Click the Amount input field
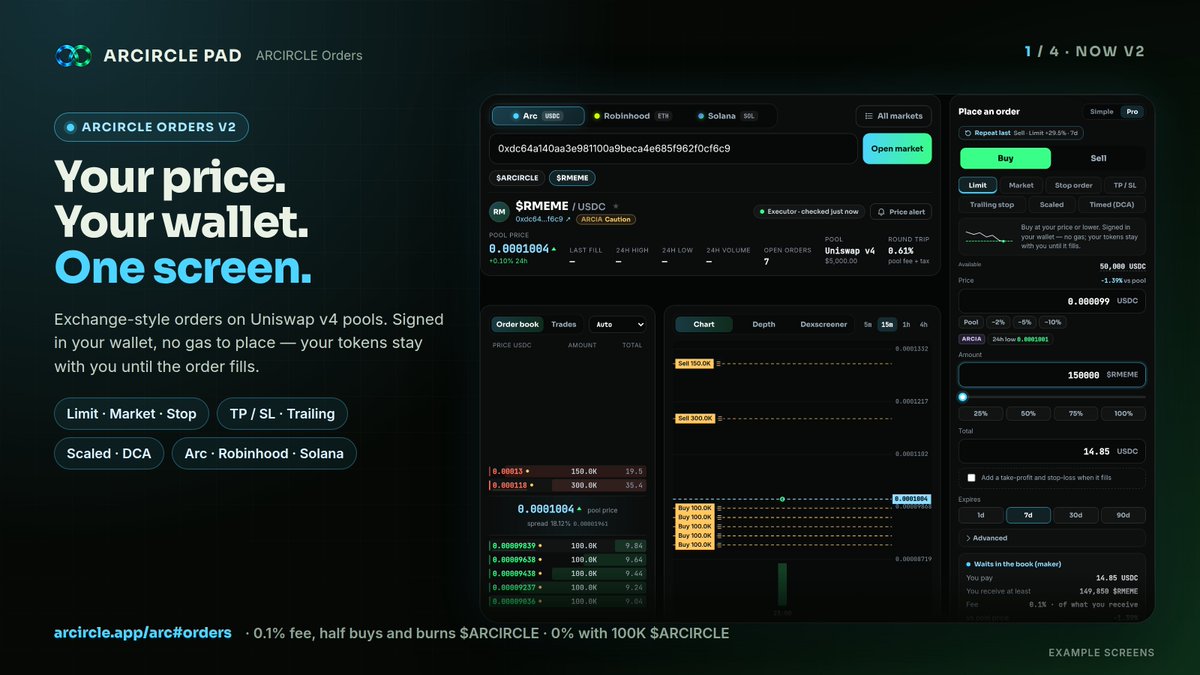The width and height of the screenshot is (1200, 675). (x=1052, y=375)
